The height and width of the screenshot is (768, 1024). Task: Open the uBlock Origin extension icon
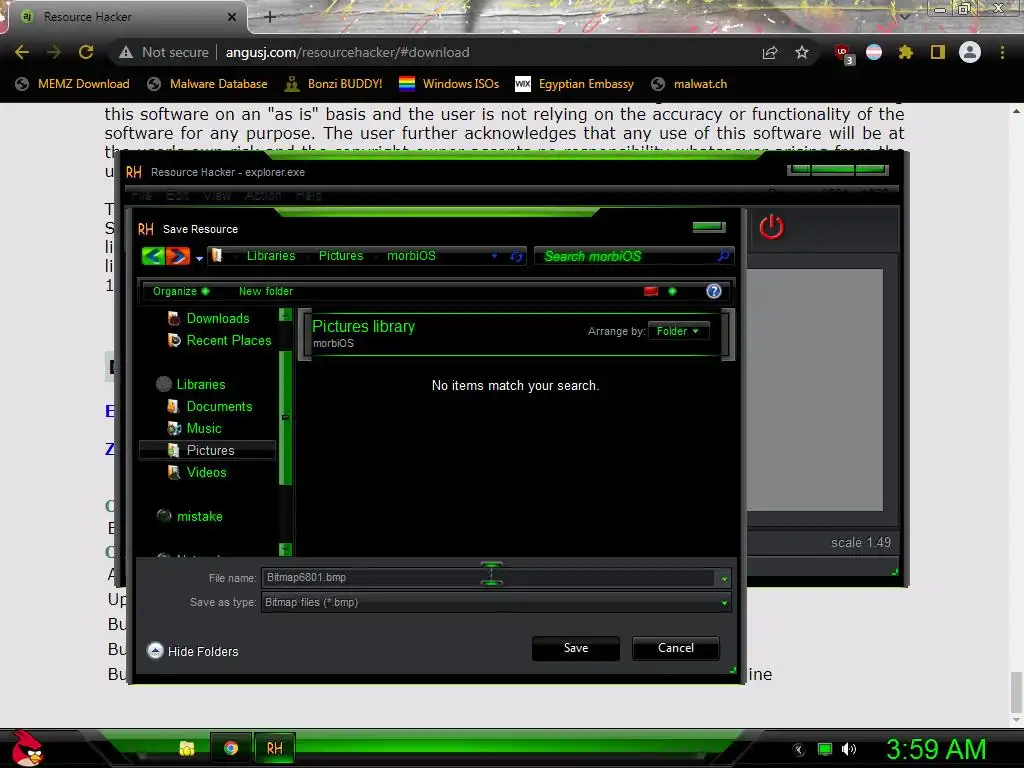click(x=843, y=54)
